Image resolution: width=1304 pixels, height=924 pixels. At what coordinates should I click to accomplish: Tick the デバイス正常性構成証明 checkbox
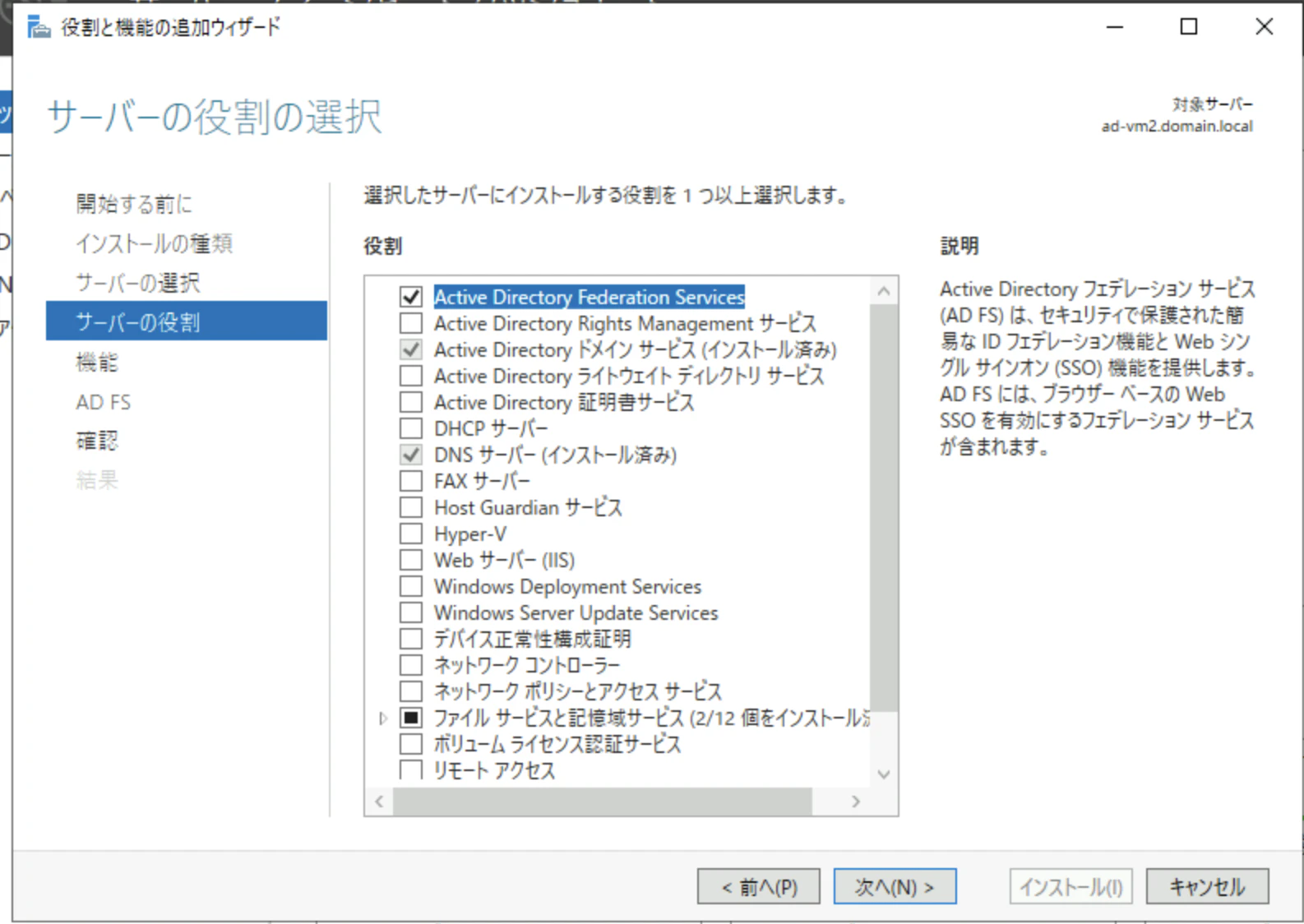(x=411, y=639)
